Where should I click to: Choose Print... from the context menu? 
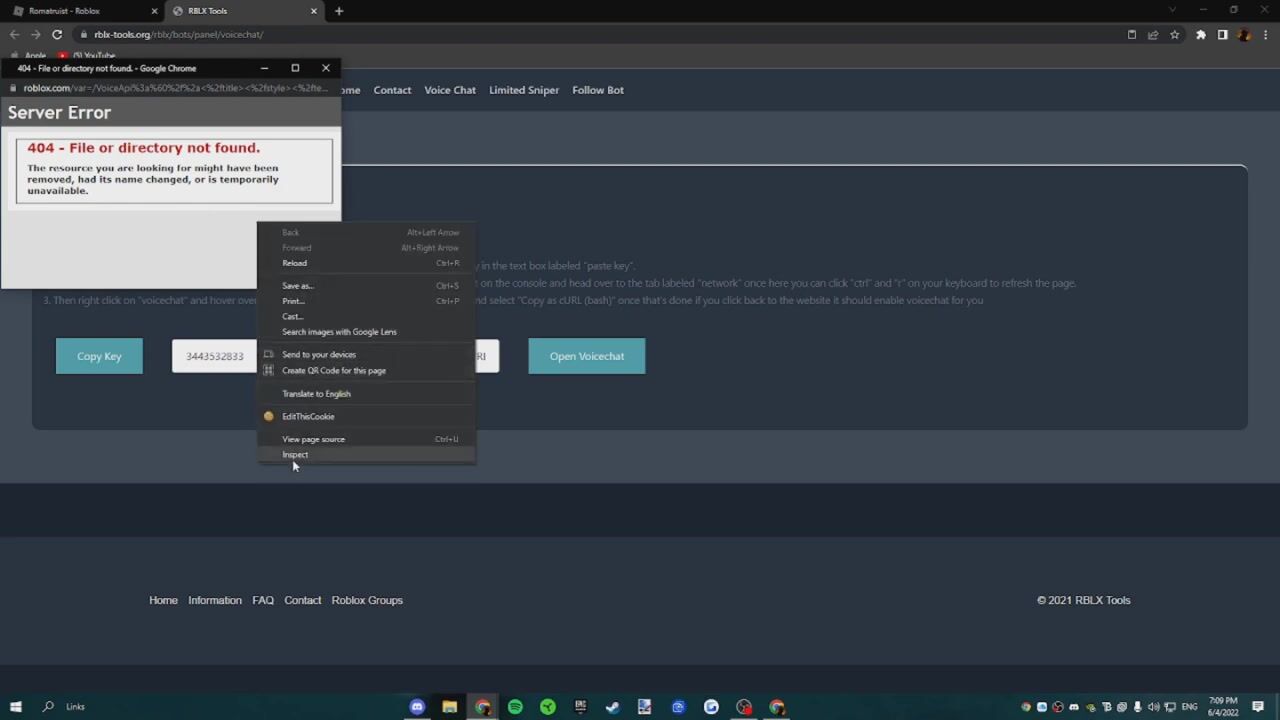pyautogui.click(x=366, y=301)
